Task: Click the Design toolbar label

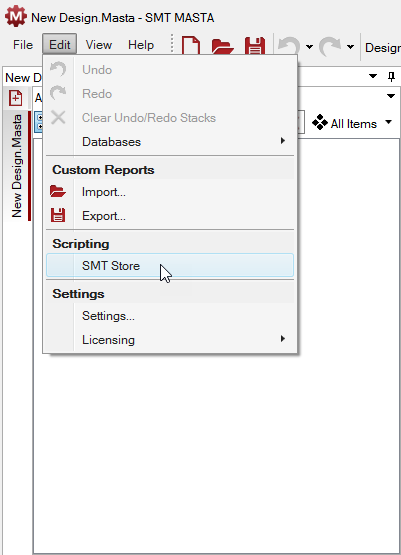Action: tap(383, 47)
